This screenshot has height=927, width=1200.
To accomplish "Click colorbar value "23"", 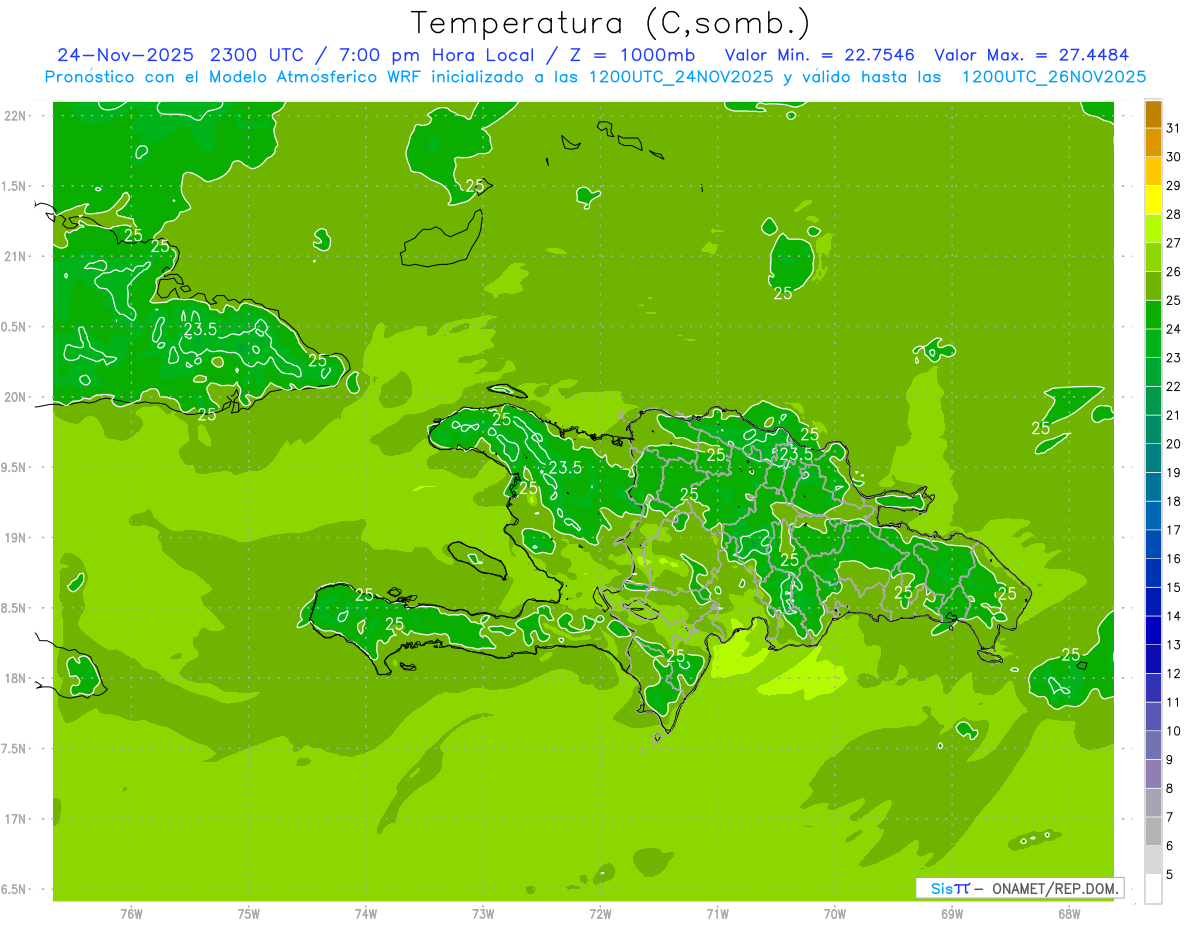I will point(1173,358).
